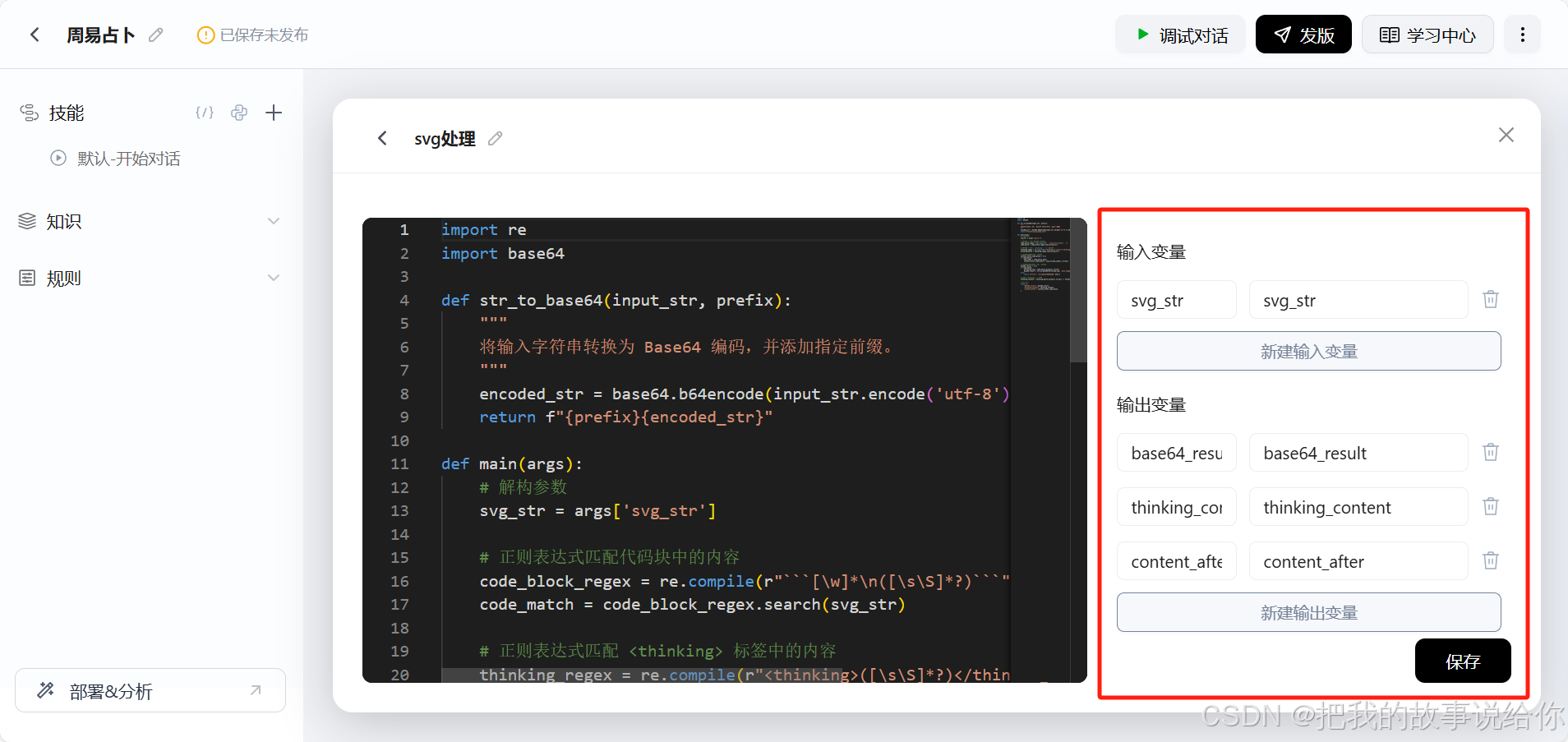Click line number 10 in the gutter

coord(399,440)
